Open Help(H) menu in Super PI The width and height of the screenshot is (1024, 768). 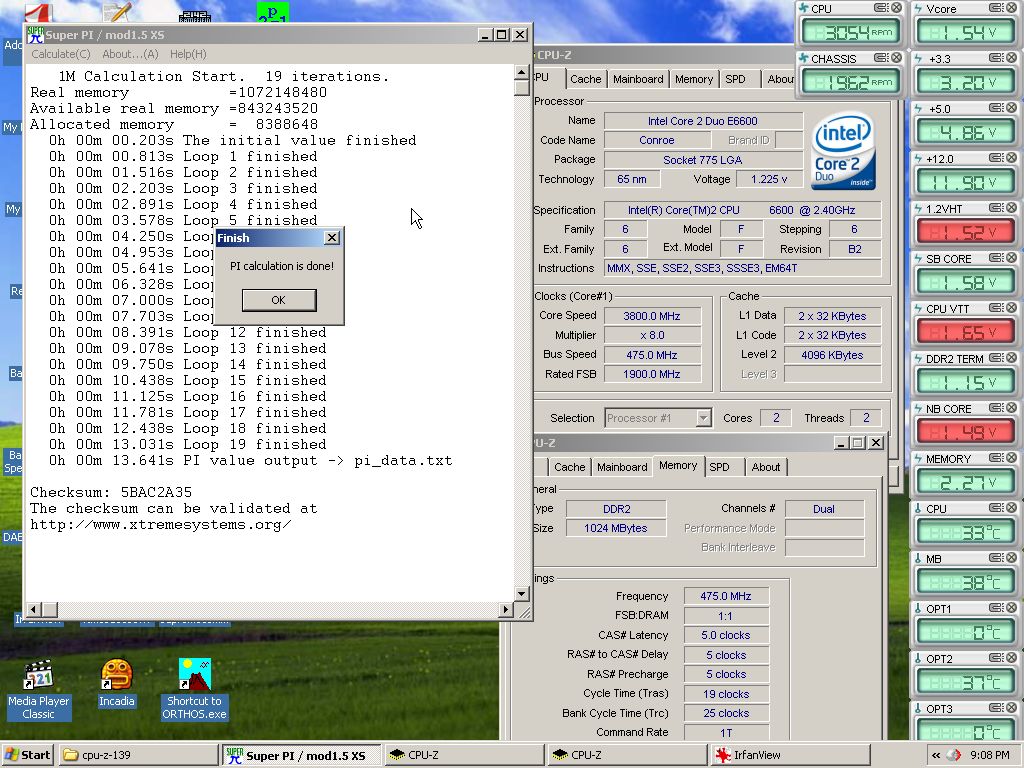click(188, 54)
